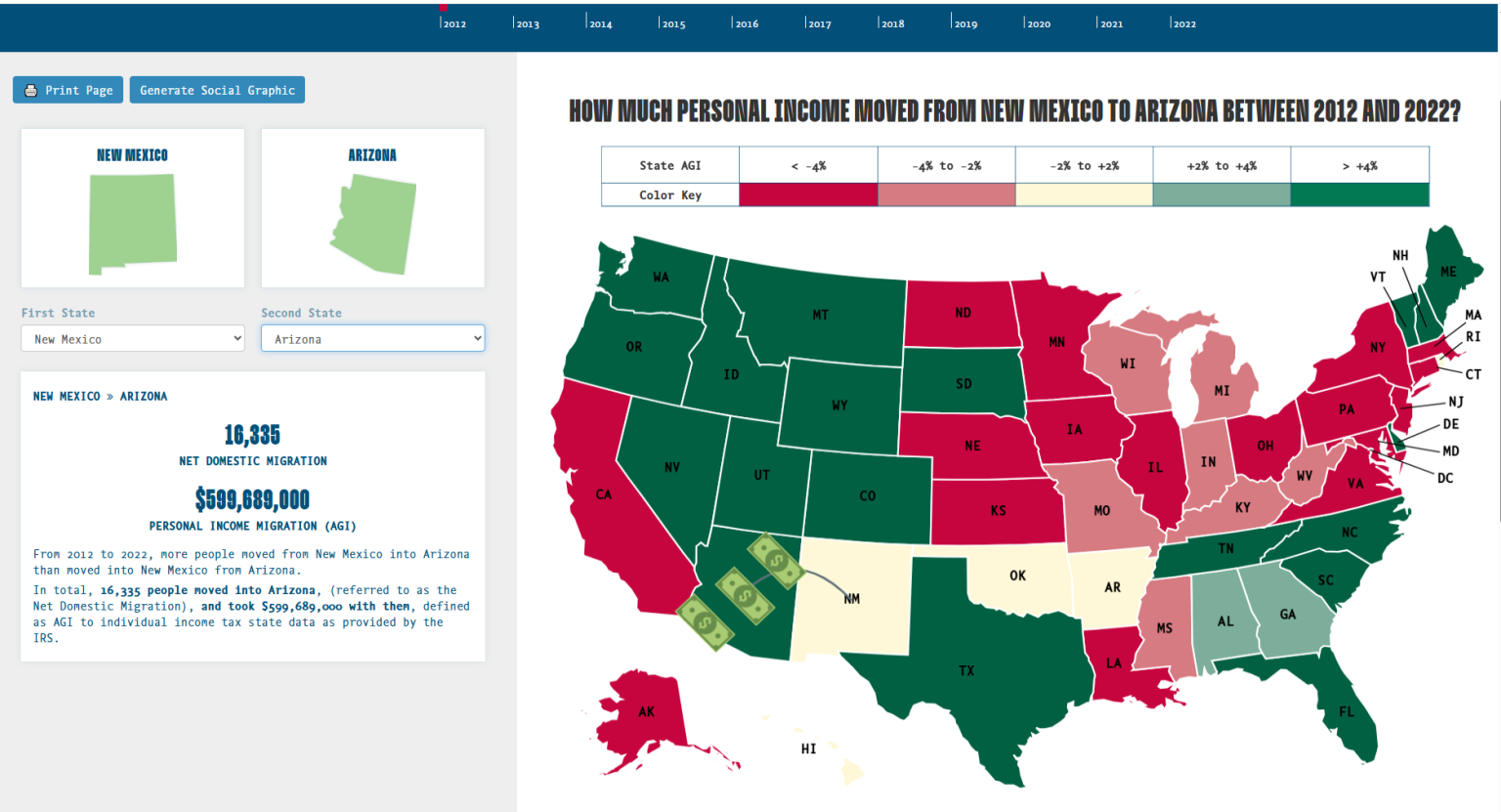Open the Second State dropdown

point(372,339)
